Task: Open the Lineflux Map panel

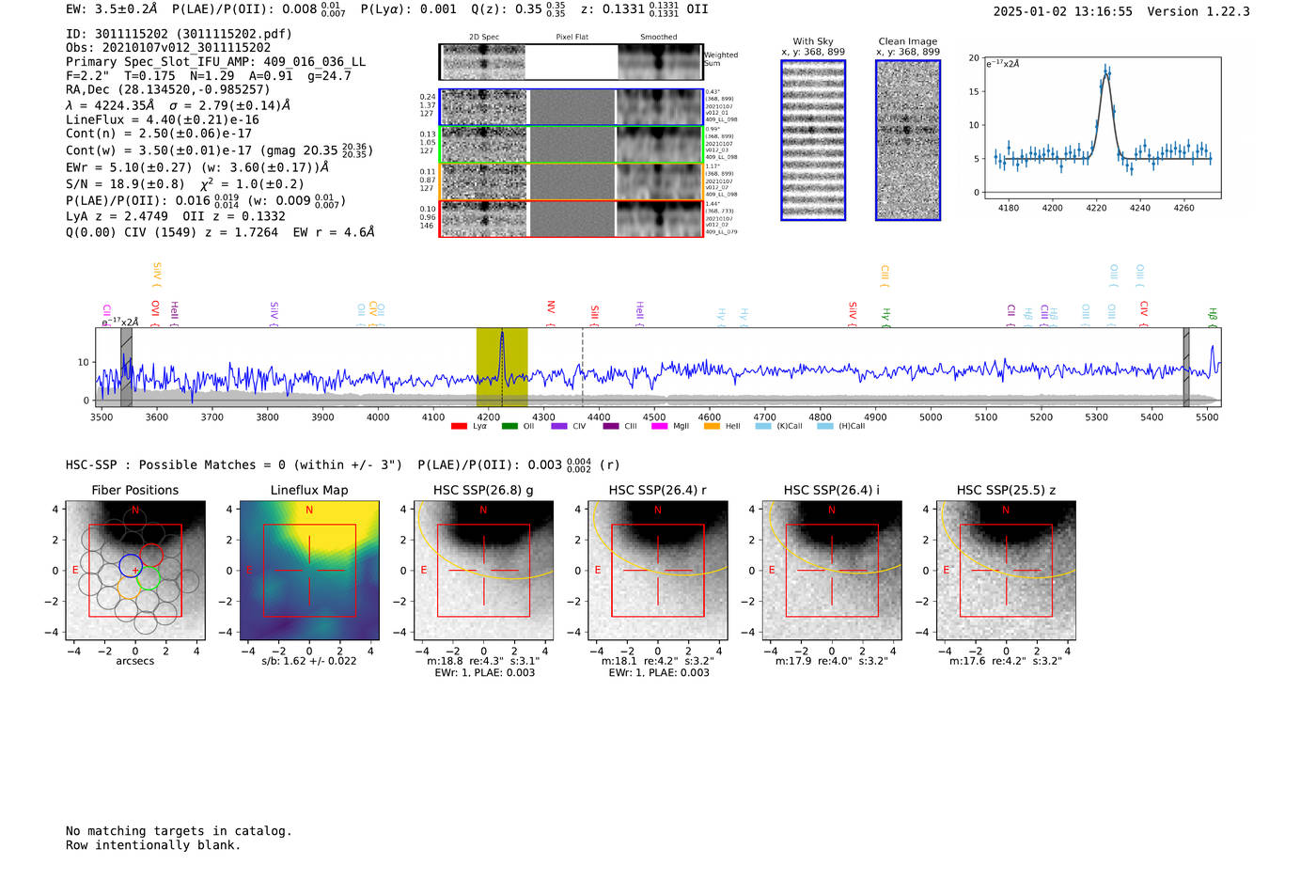Action: pos(309,570)
